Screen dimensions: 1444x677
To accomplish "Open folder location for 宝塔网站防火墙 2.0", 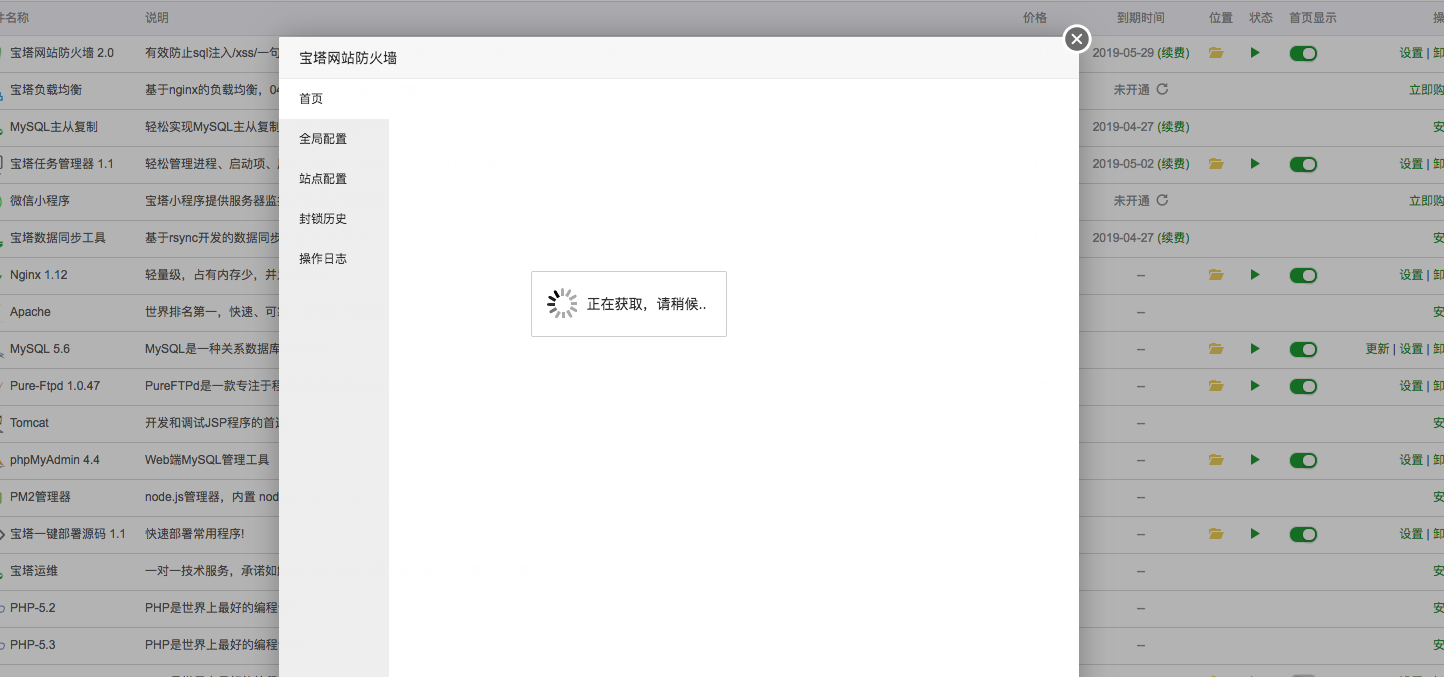I will point(1216,53).
